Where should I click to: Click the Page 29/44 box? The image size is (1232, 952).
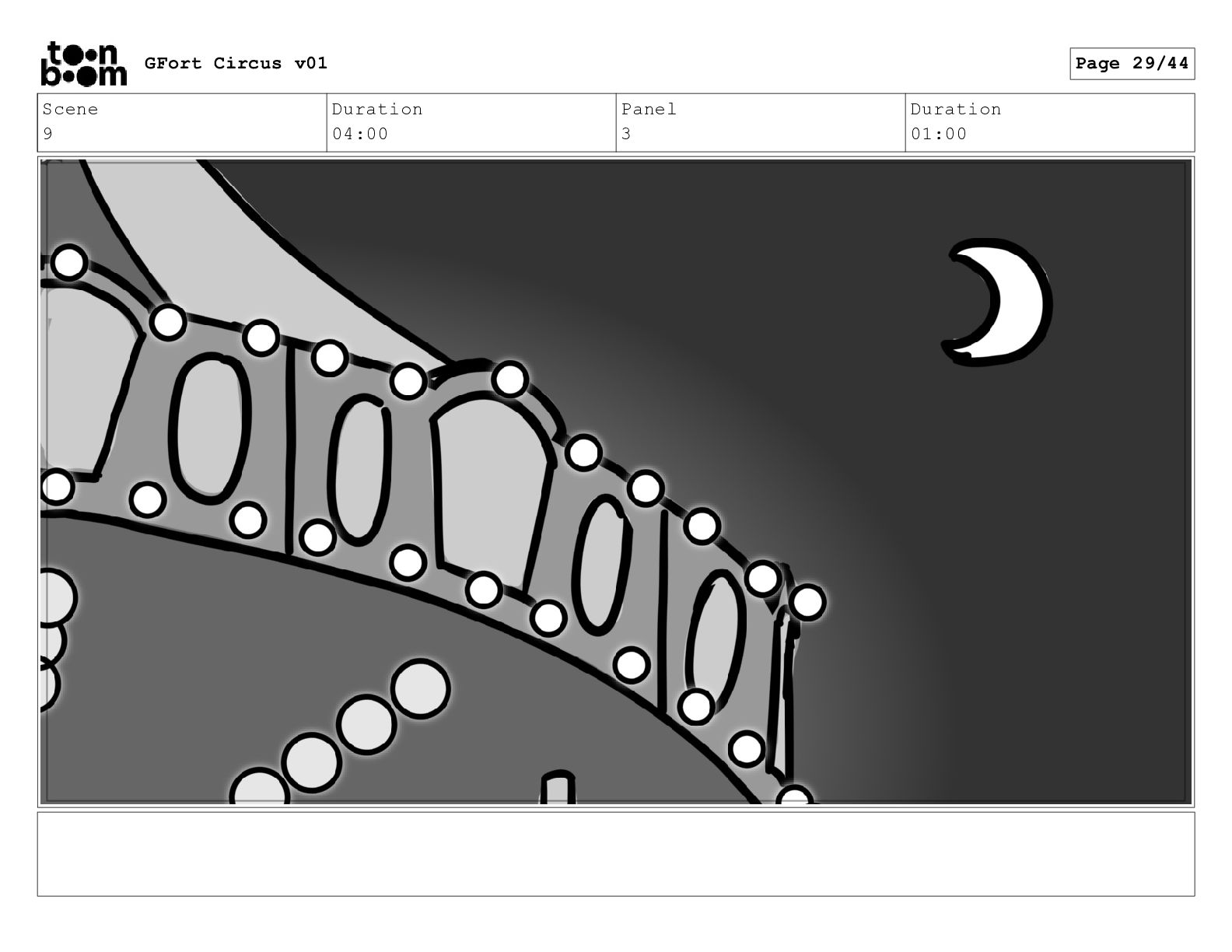pyautogui.click(x=1132, y=64)
